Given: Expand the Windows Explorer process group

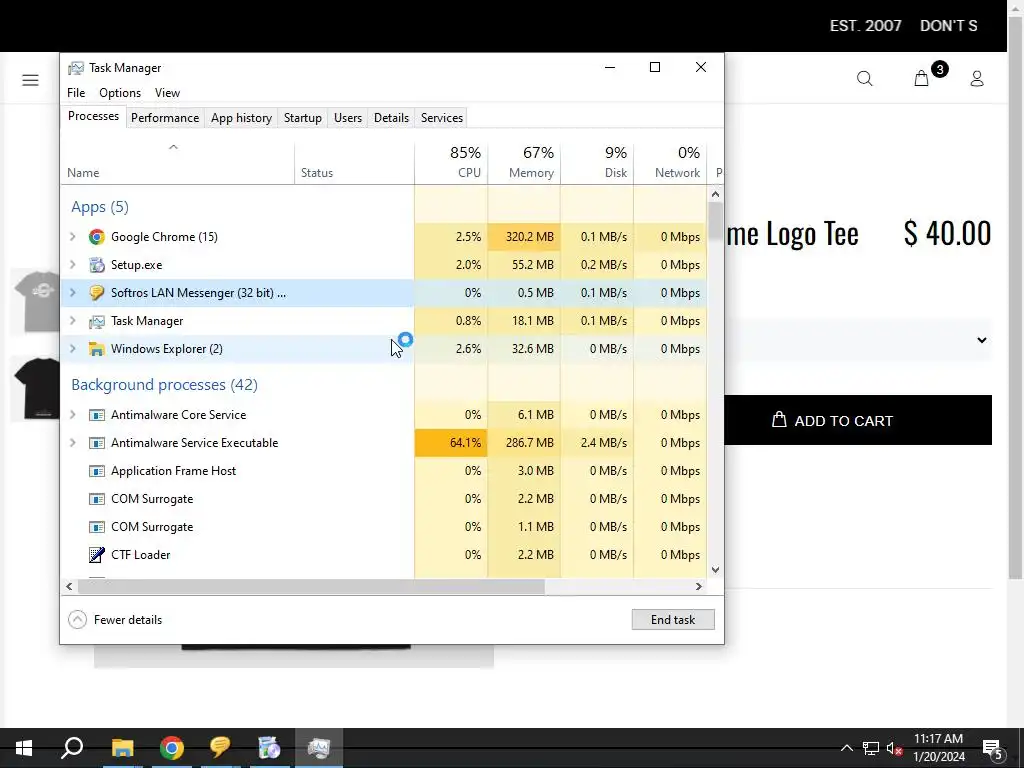Looking at the screenshot, I should tap(72, 349).
